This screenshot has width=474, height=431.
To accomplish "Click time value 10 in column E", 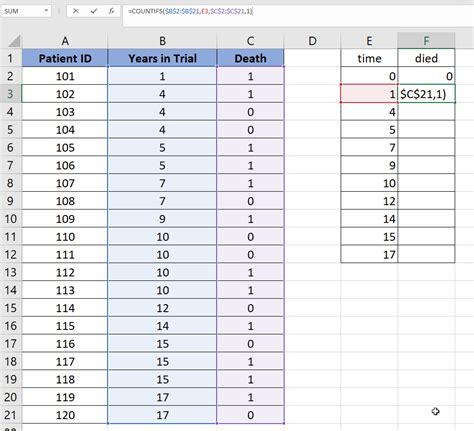I will [369, 183].
